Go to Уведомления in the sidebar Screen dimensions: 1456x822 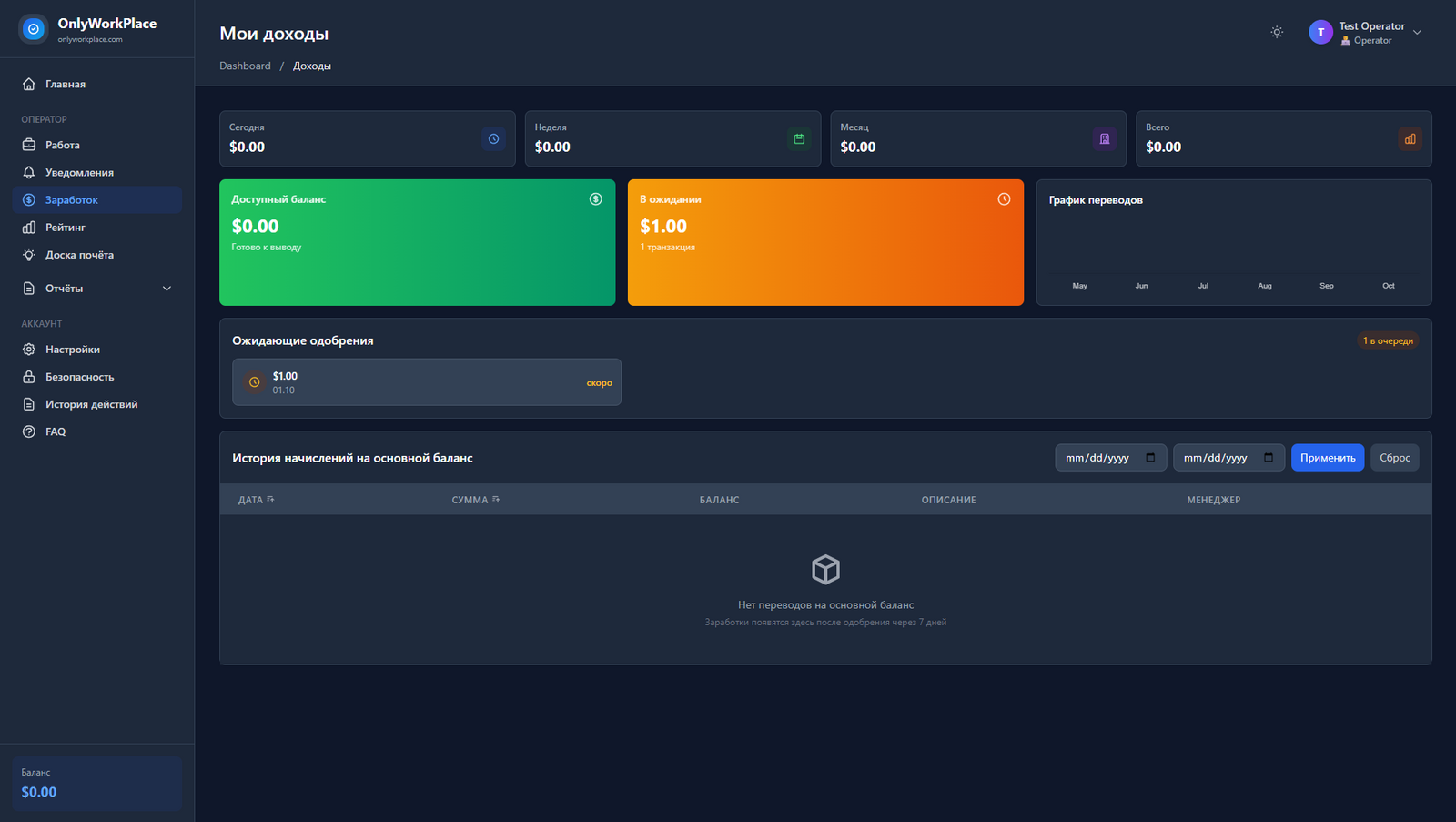(x=79, y=172)
